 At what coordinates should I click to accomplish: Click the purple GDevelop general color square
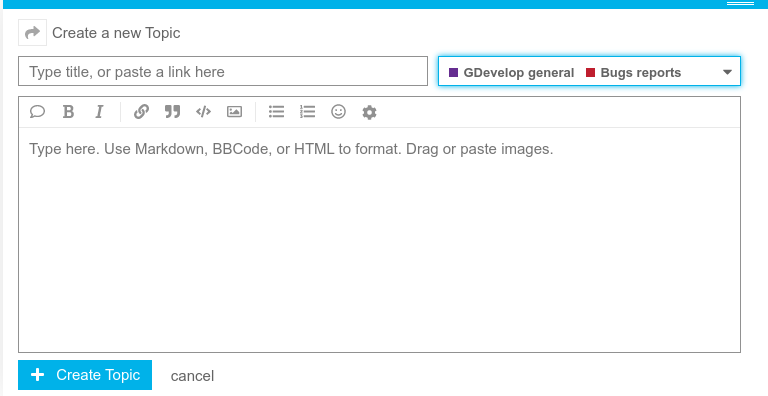(454, 73)
